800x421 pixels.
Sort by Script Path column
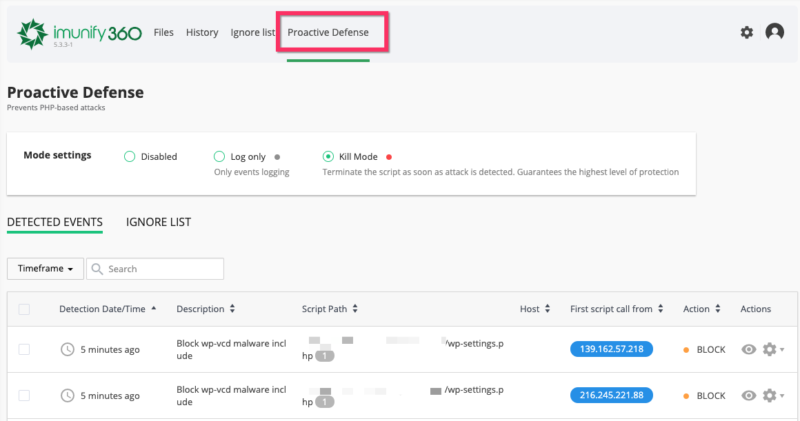point(330,309)
